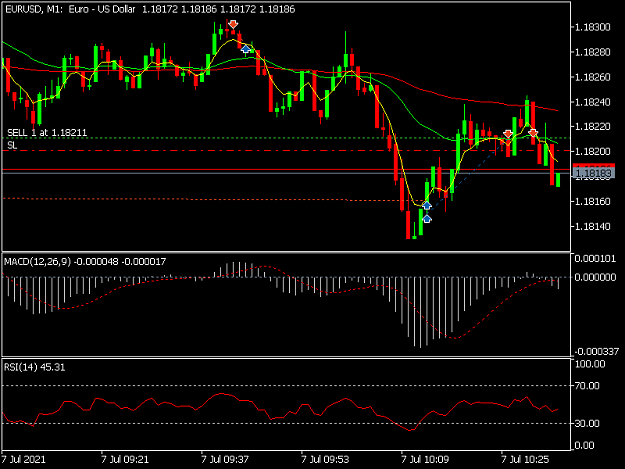The width and height of the screenshot is (625, 469).
Task: Click the '7 Jul 09:21' time label
Action: (125, 459)
